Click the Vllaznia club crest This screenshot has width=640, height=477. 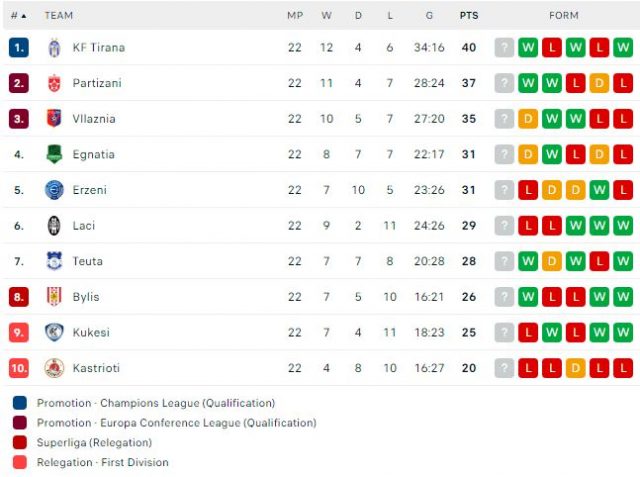tap(54, 119)
